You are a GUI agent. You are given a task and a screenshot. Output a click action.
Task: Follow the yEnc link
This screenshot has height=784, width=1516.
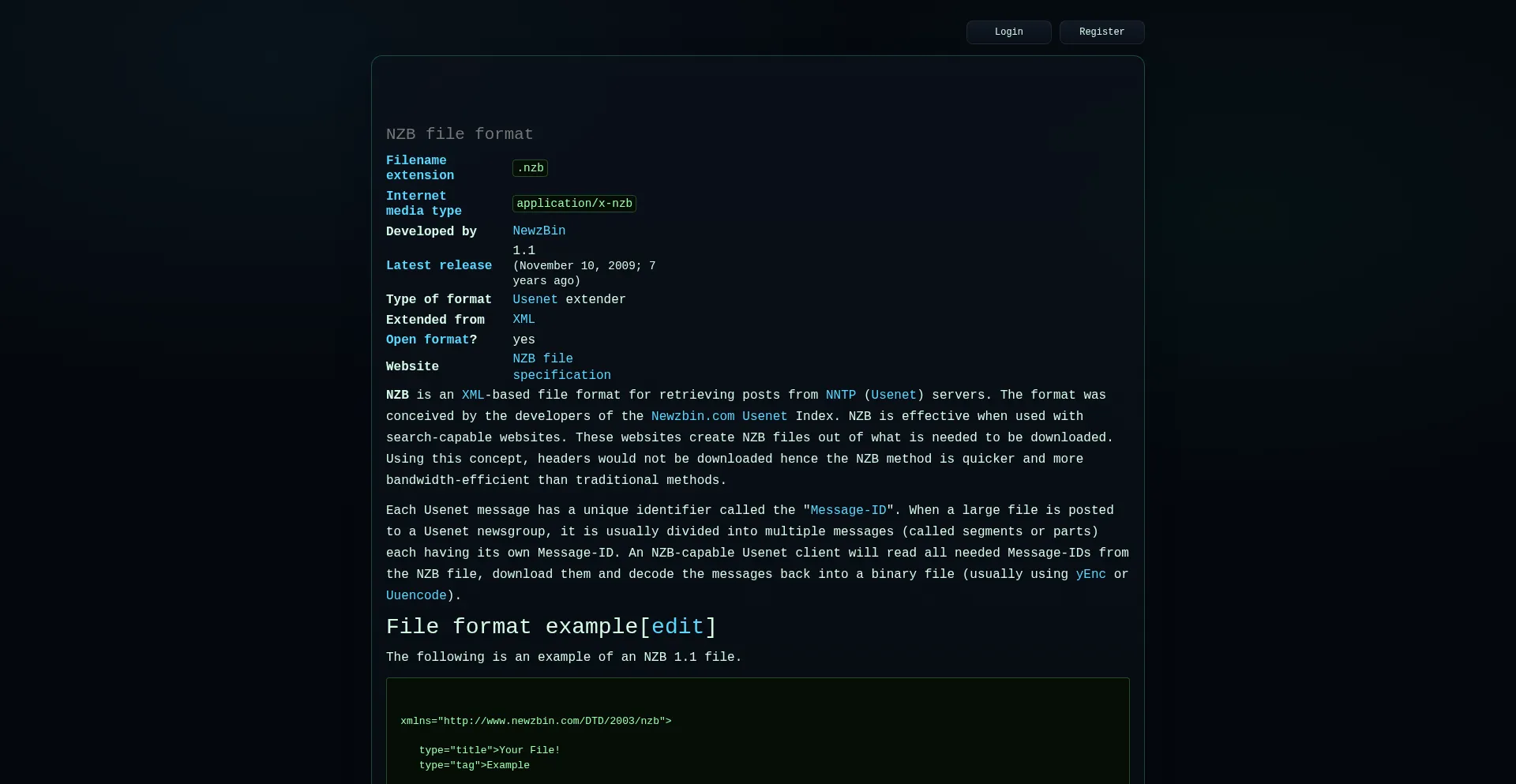click(1090, 575)
